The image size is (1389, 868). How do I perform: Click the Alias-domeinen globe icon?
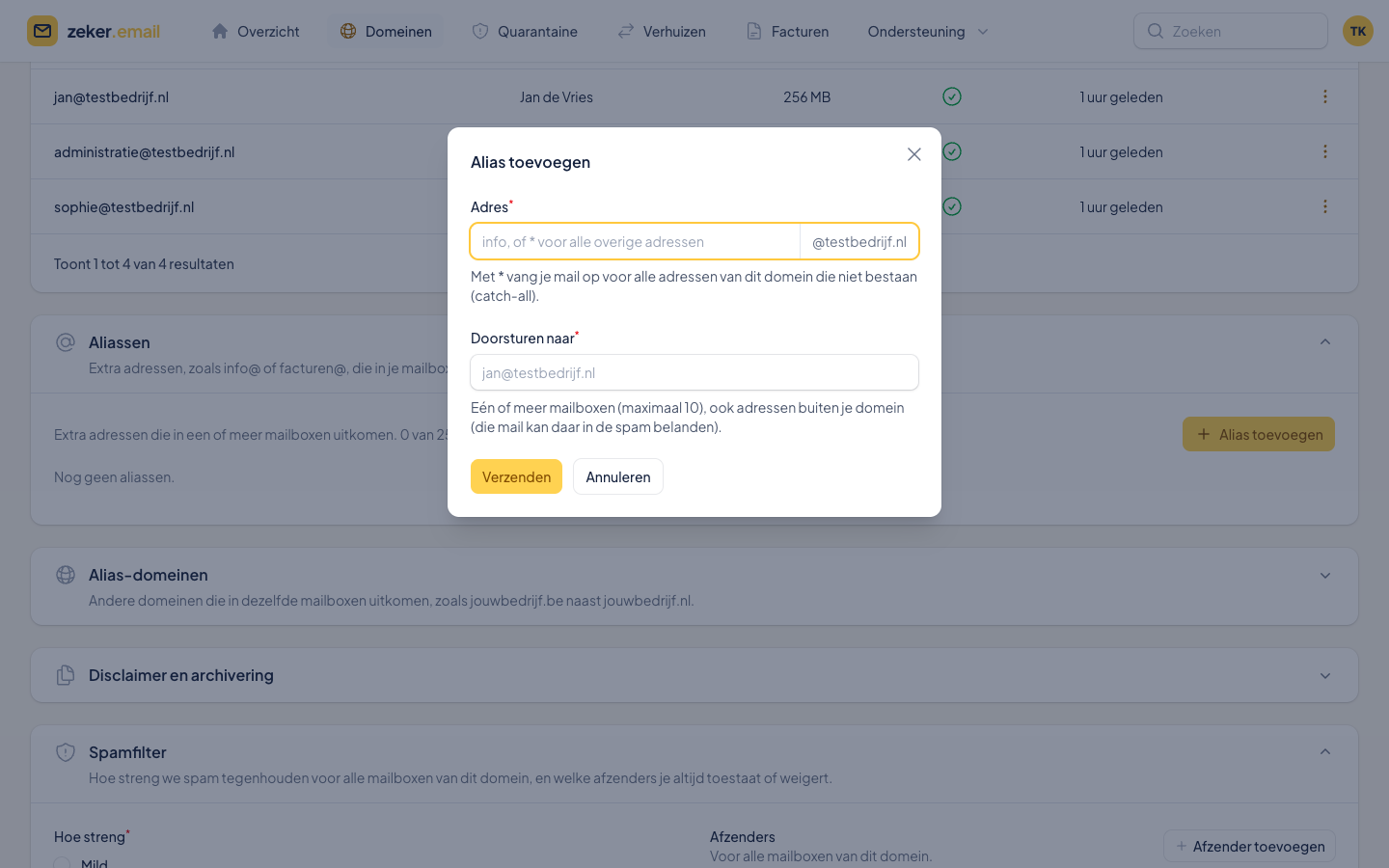point(66,575)
